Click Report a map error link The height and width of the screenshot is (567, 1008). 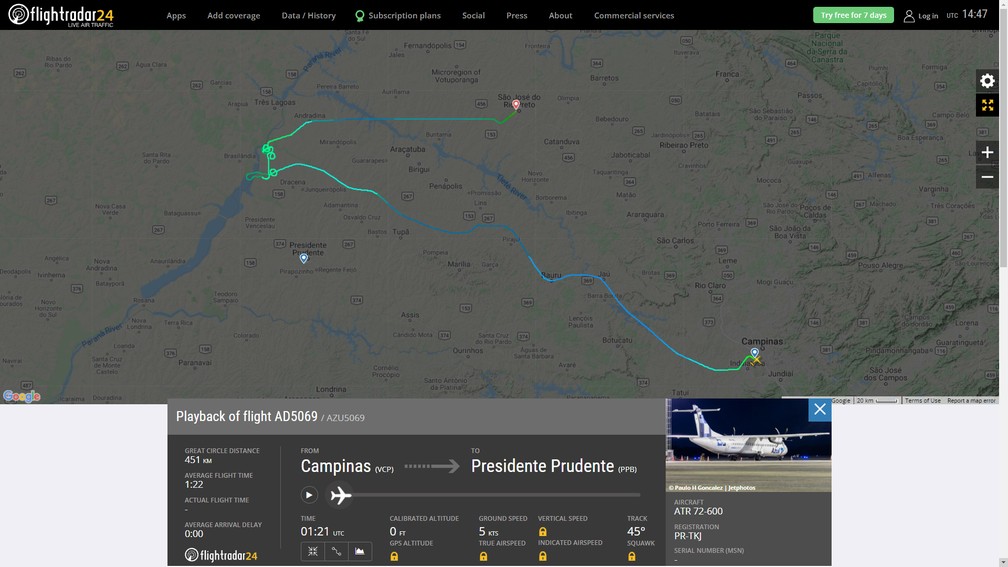pyautogui.click(x=971, y=400)
